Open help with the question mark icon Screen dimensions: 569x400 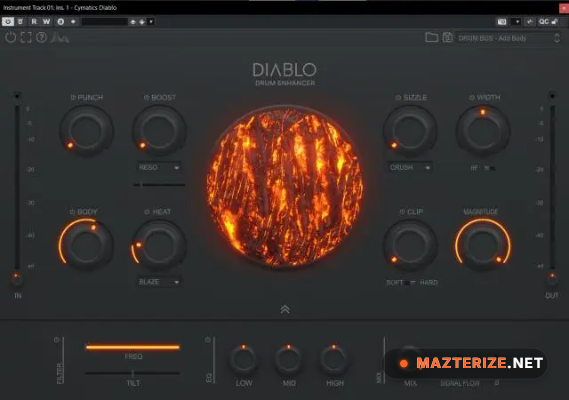(x=42, y=37)
